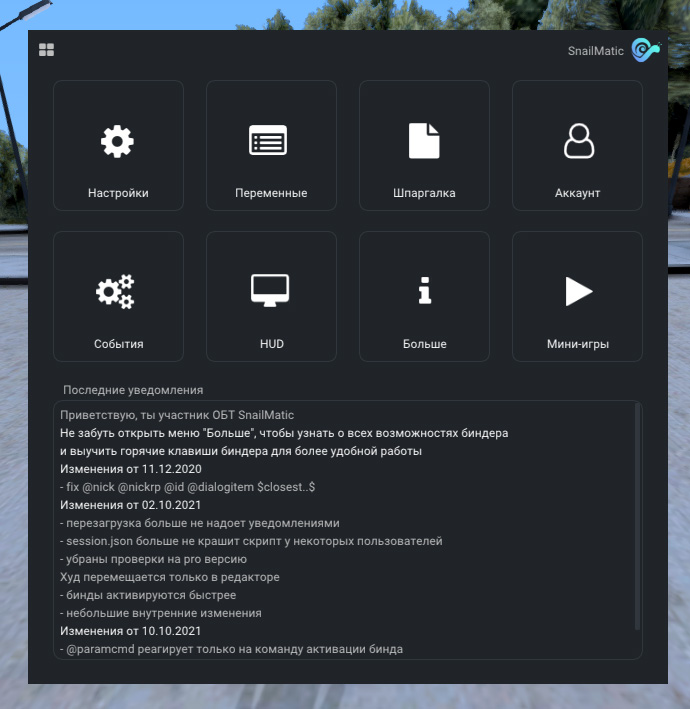
Task: Click the SnailMatic title text
Action: tap(595, 51)
